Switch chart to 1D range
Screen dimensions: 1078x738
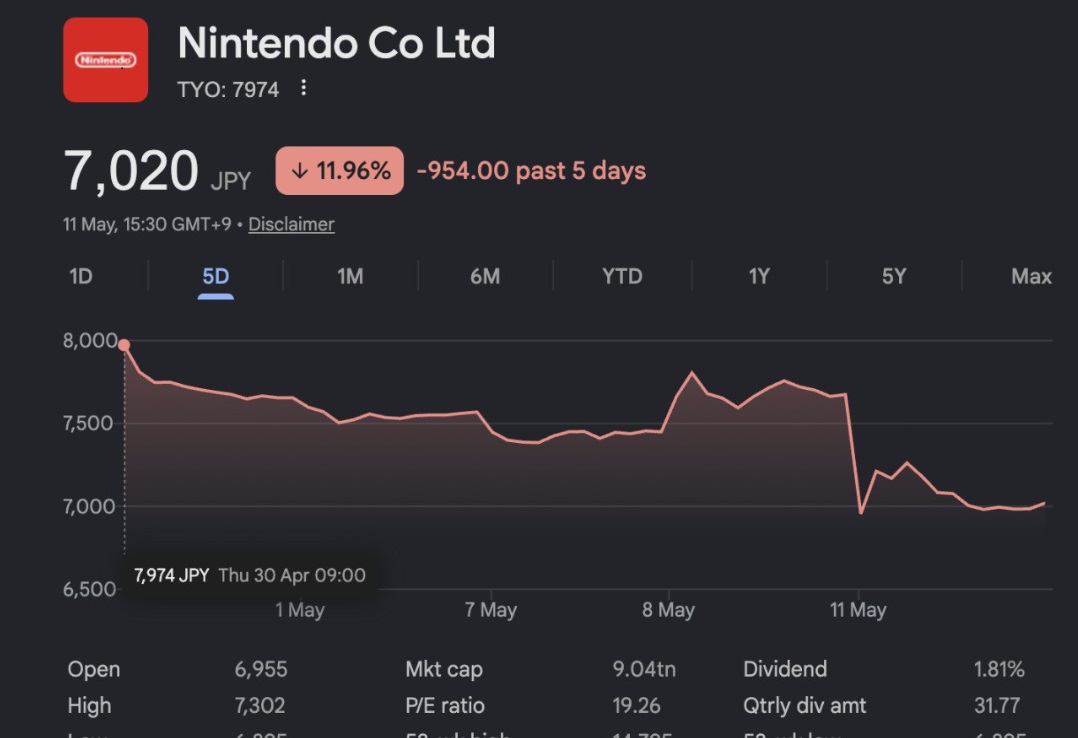point(80,276)
